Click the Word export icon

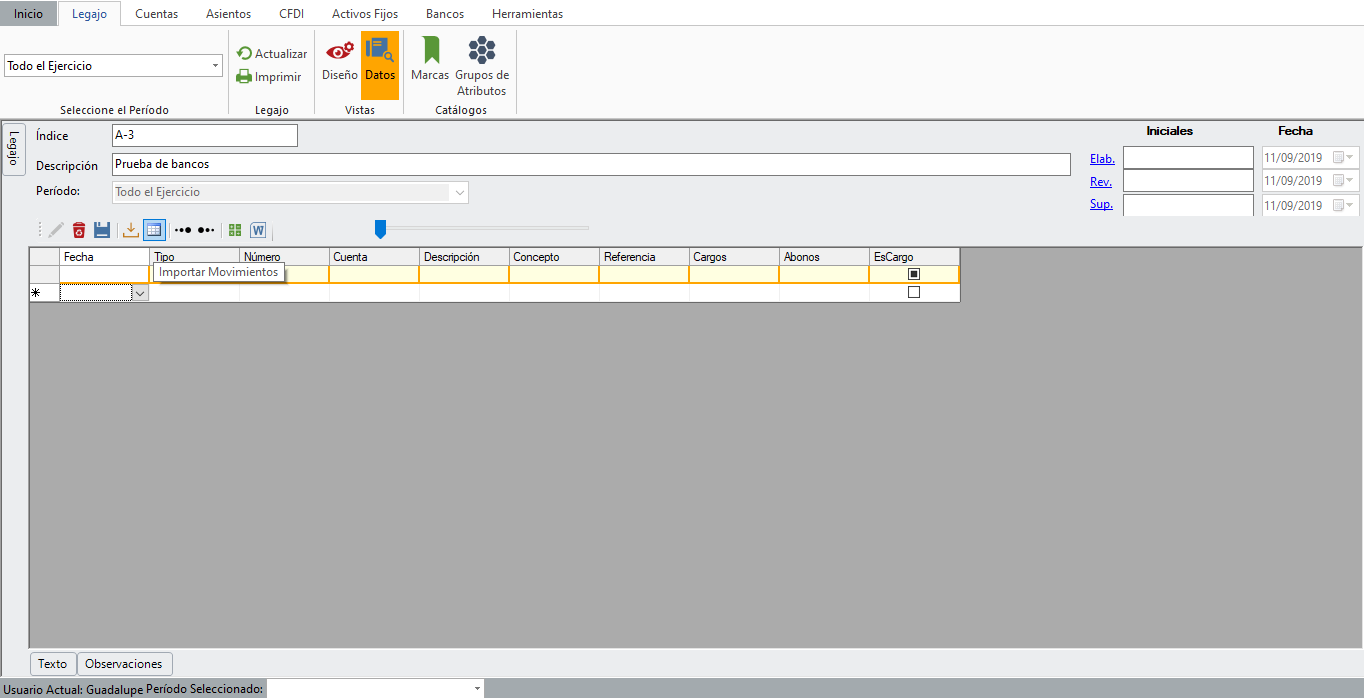tap(258, 230)
